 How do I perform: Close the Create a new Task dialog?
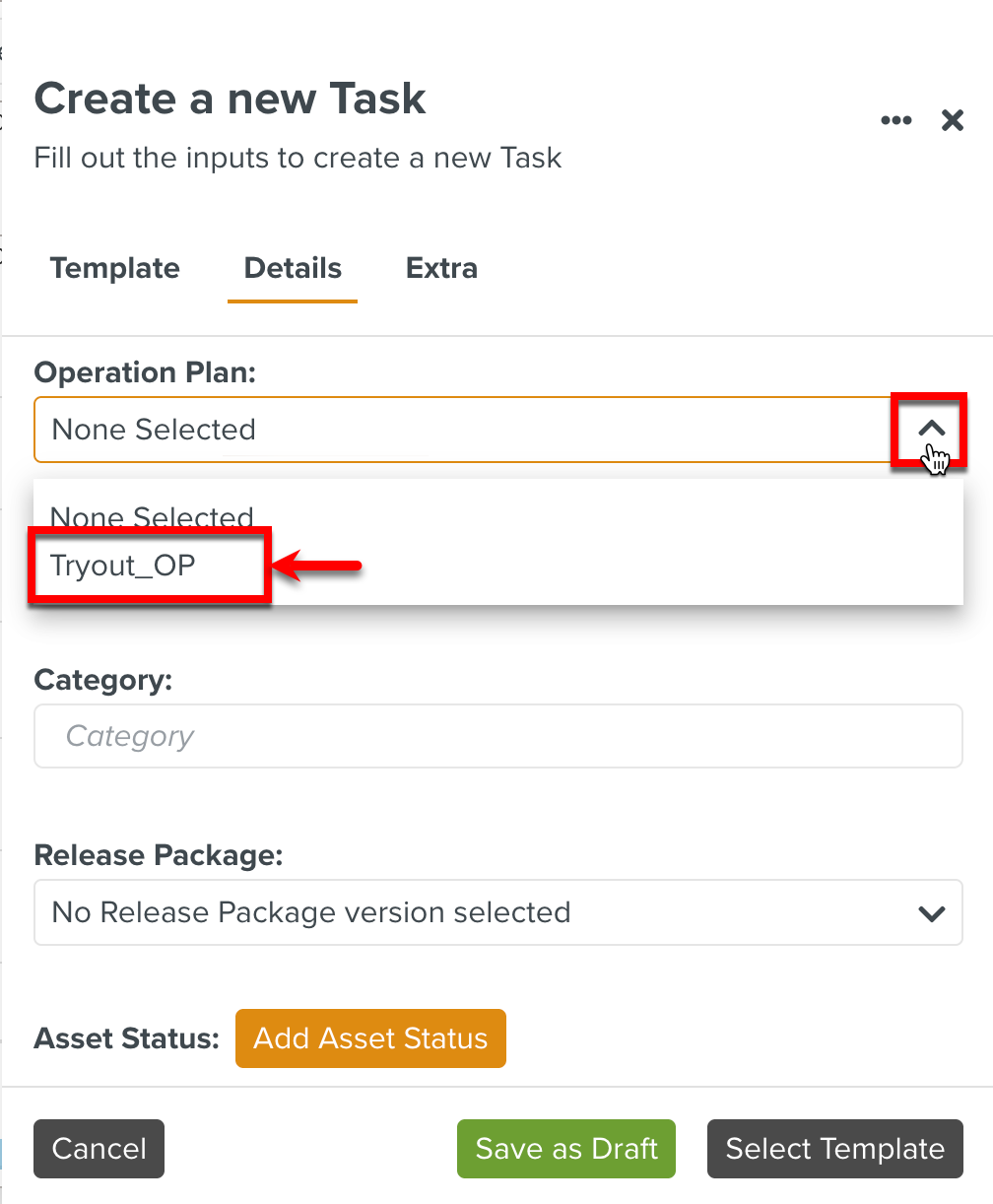click(952, 120)
